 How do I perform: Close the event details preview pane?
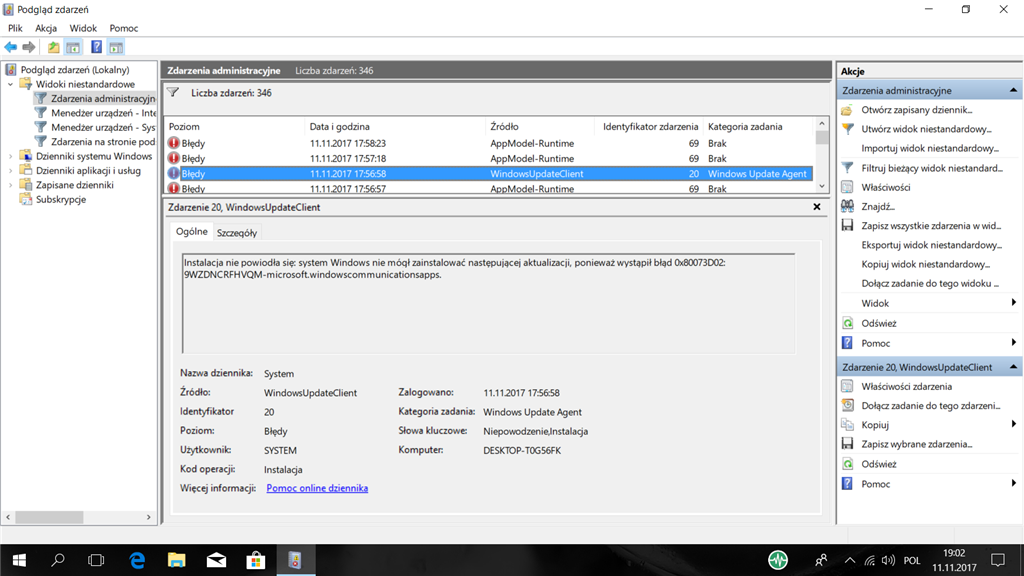(817, 207)
